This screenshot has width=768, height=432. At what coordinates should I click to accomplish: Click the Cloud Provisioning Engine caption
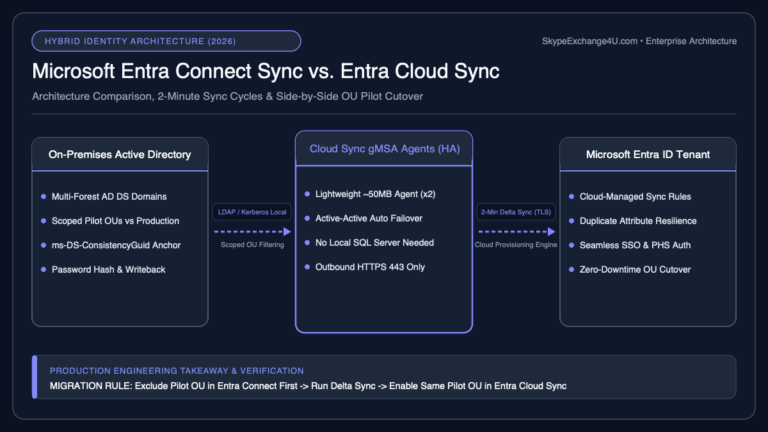pos(516,244)
